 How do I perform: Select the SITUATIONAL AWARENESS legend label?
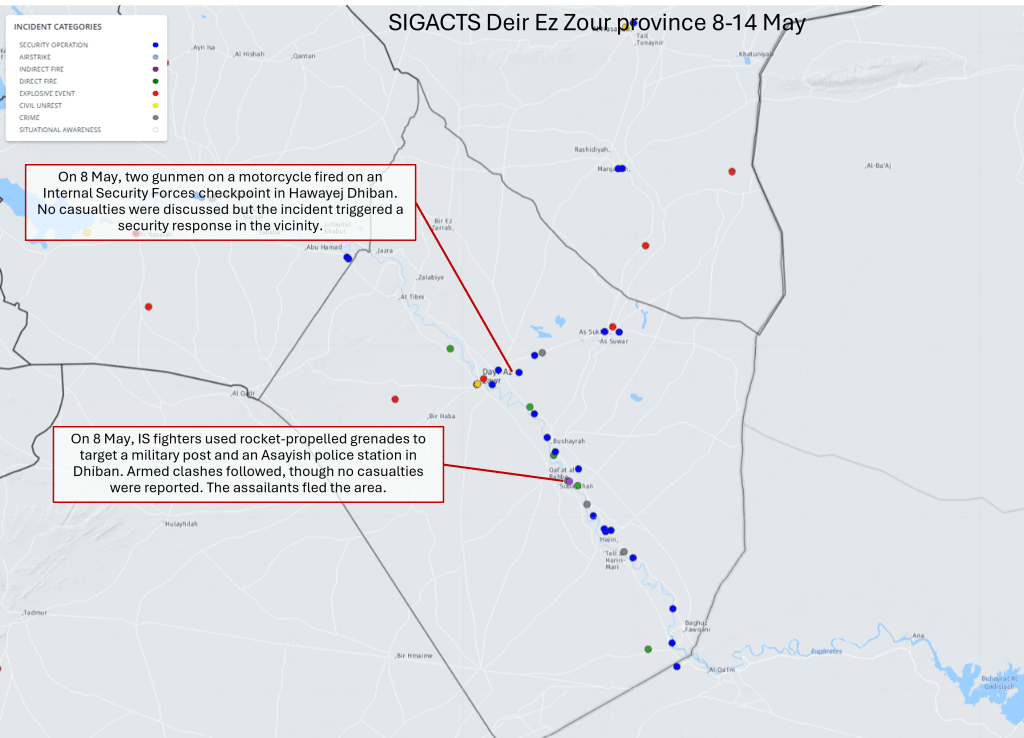pyautogui.click(x=59, y=130)
